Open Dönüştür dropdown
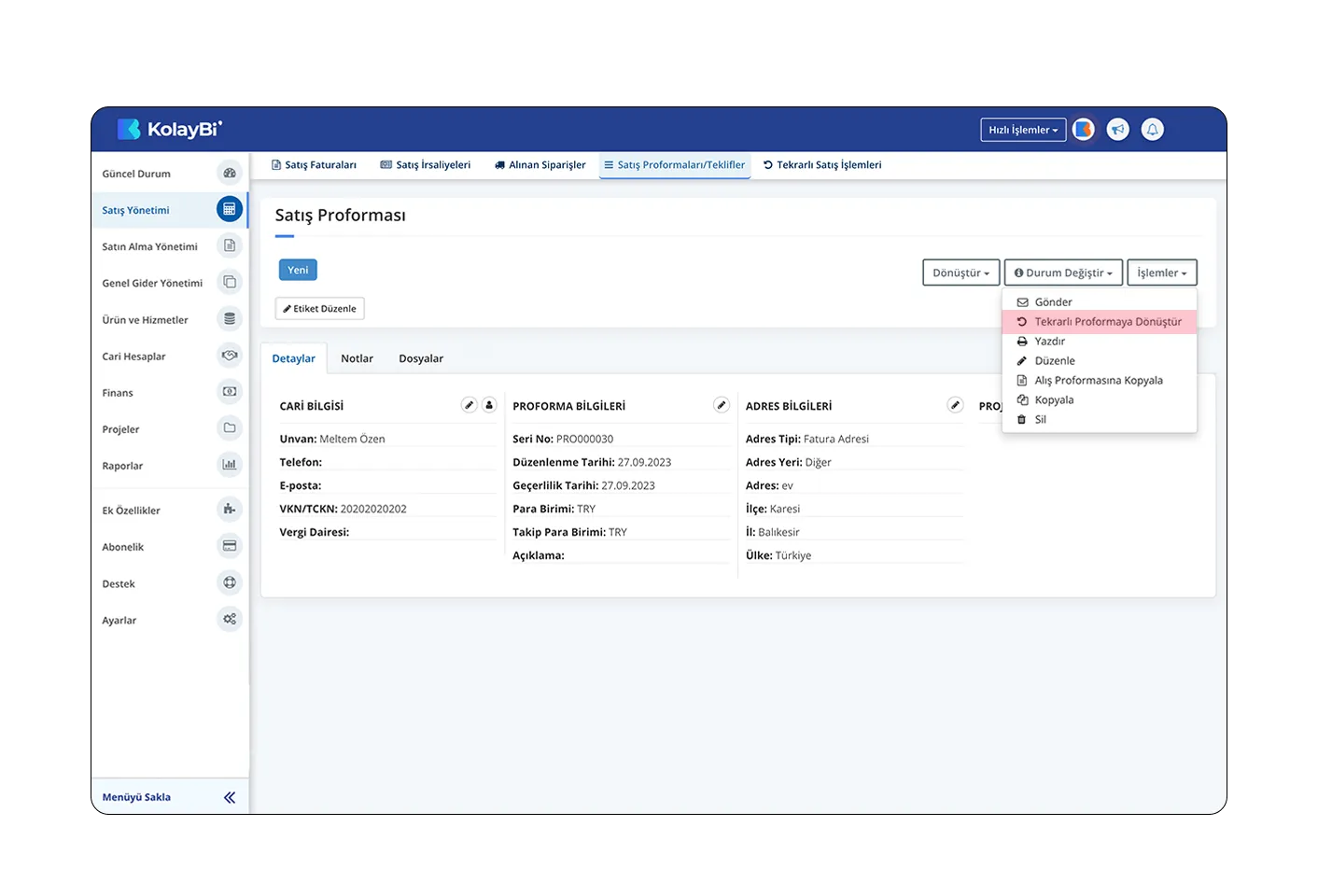 click(961, 273)
